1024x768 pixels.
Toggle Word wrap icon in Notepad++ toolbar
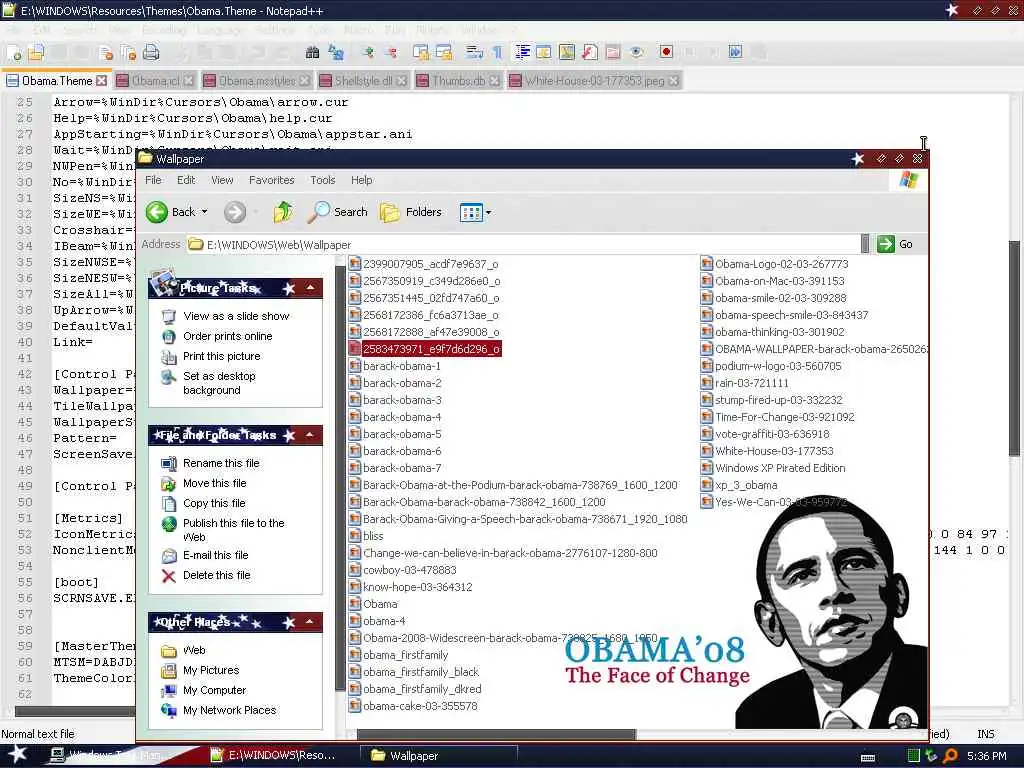point(473,52)
